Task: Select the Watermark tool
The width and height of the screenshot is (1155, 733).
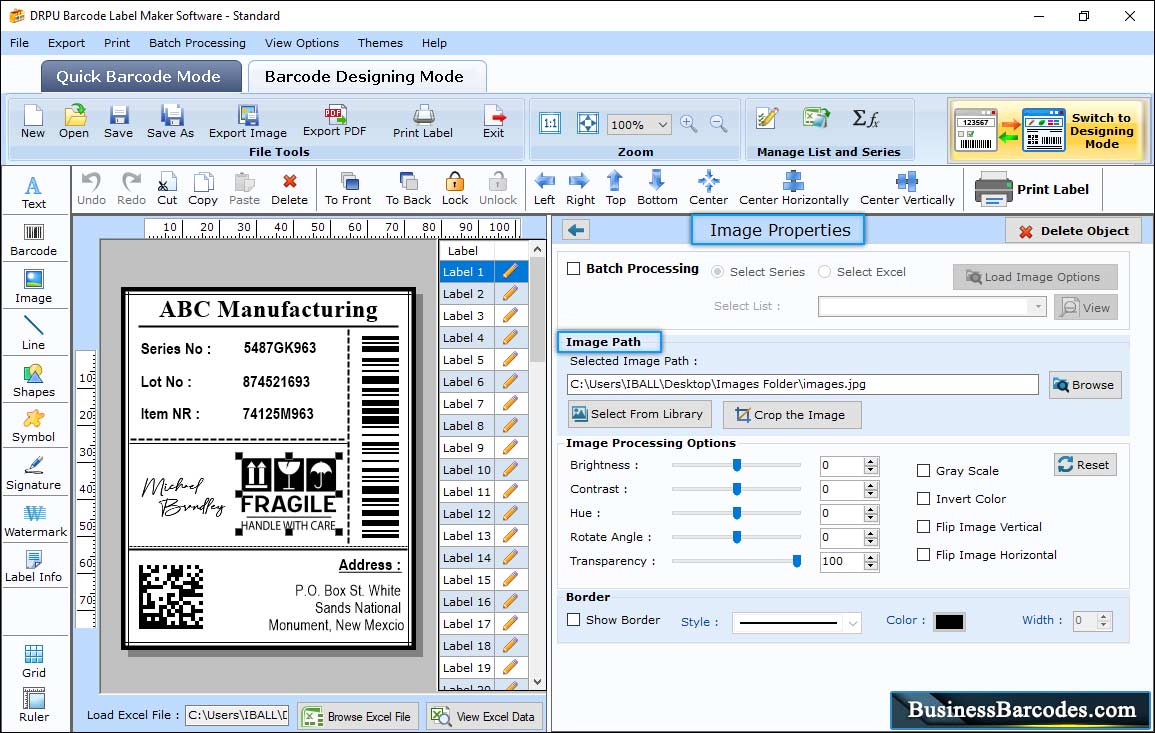Action: tap(35, 520)
